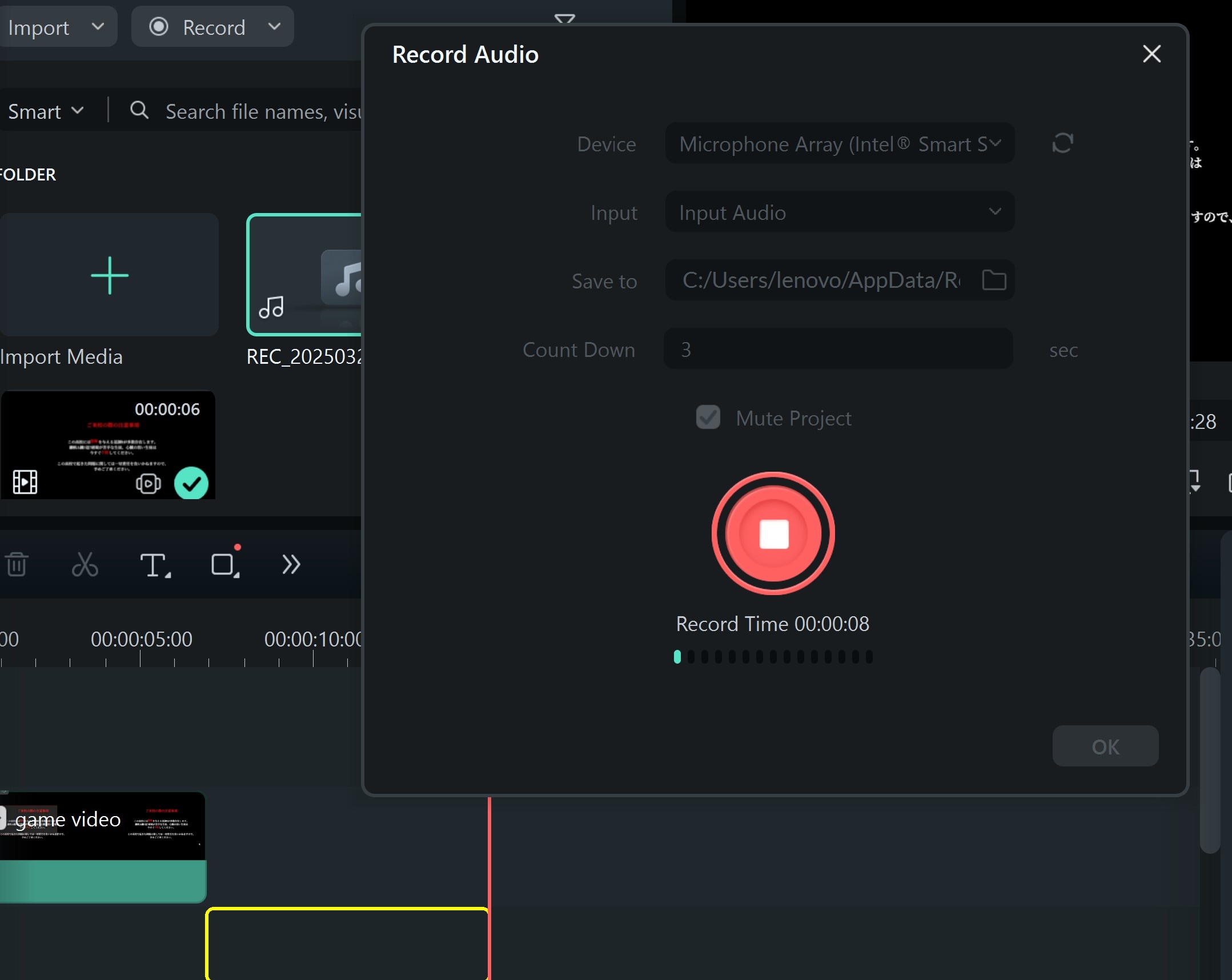Open the Device microphone dropdown
Viewport: 1232px width, 980px height.
839,143
